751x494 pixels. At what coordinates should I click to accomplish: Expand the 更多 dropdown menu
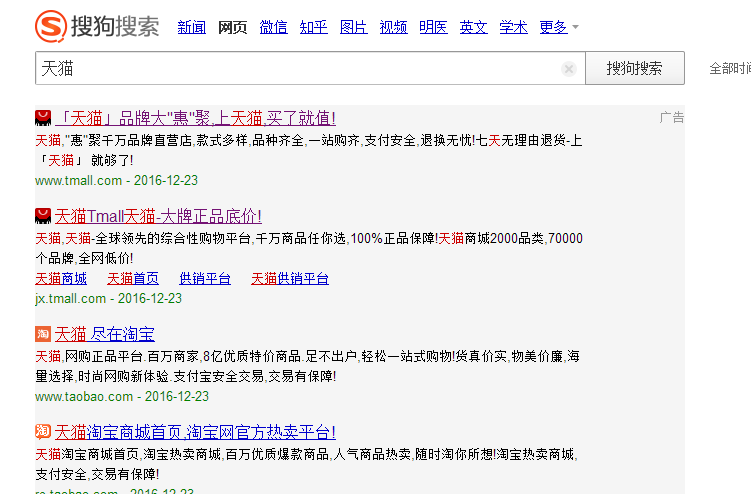[559, 27]
